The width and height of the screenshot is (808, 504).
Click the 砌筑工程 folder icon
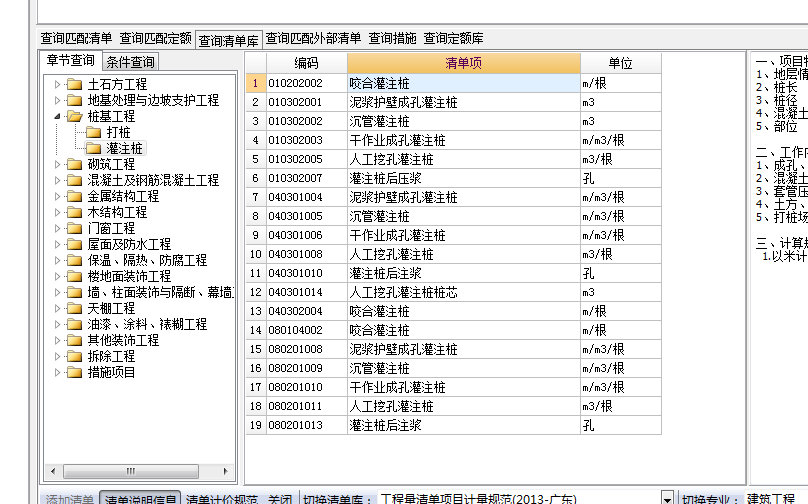click(74, 164)
